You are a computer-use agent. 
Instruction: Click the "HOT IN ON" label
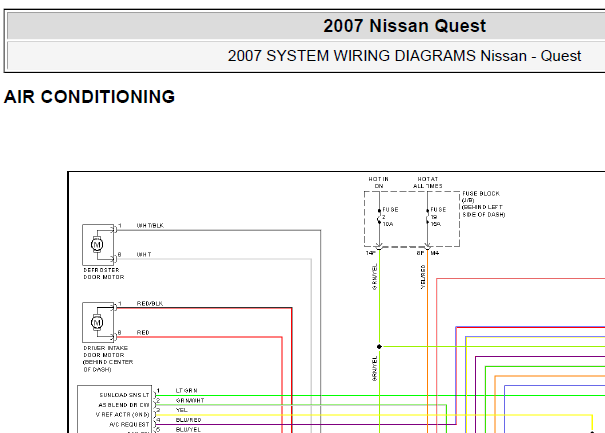pyautogui.click(x=379, y=183)
